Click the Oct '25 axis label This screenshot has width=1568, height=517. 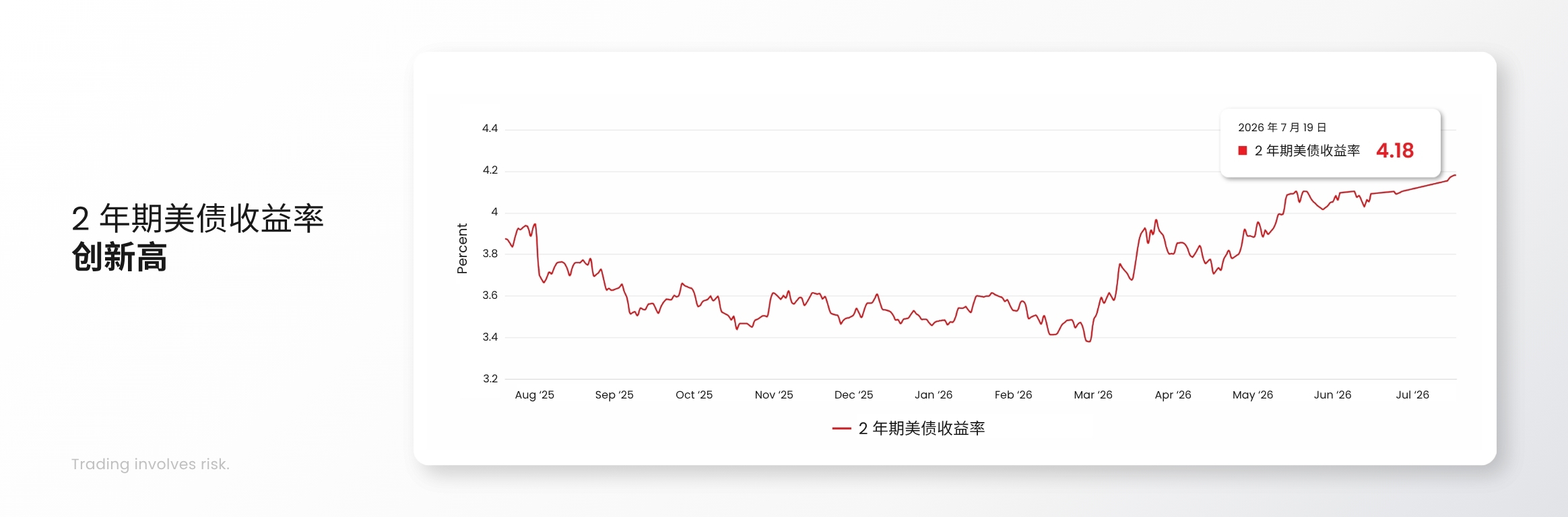694,395
